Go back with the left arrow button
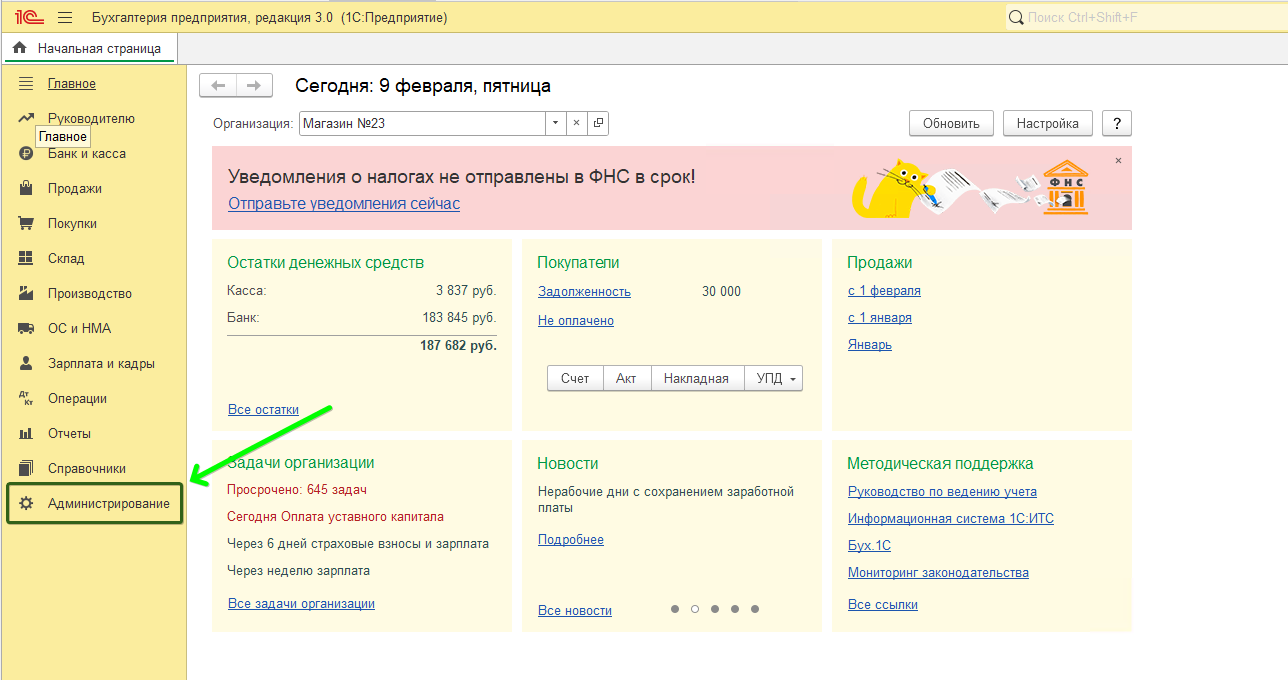 click(x=218, y=86)
